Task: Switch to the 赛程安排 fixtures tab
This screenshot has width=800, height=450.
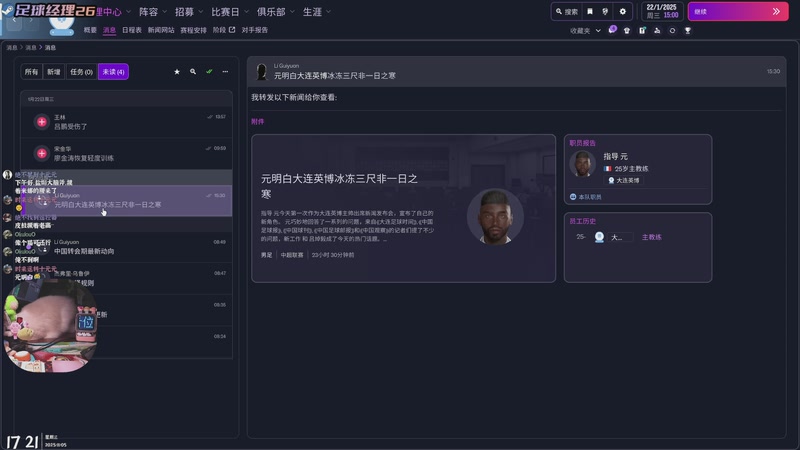Action: click(193, 30)
